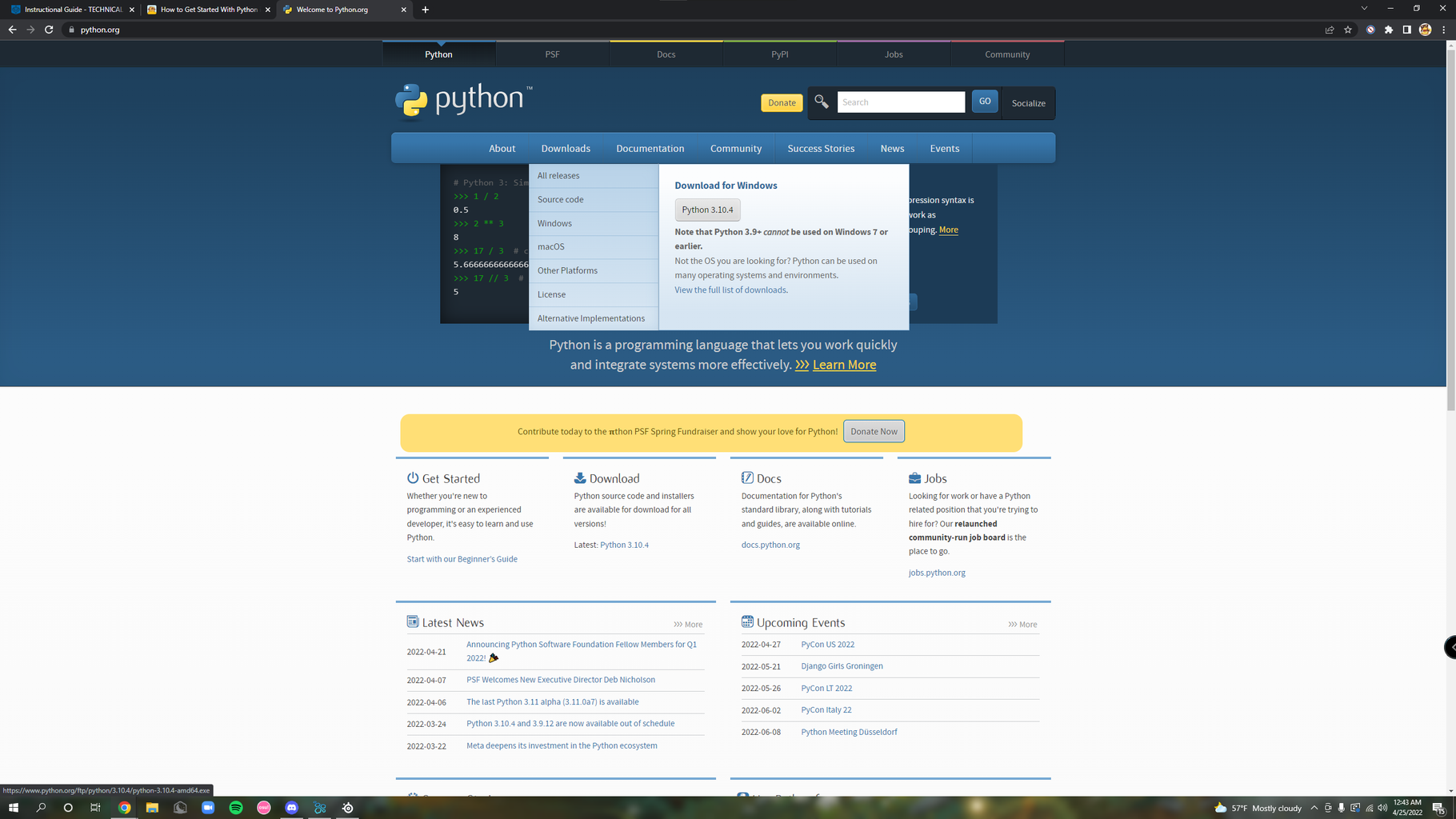Viewport: 1456px width, 819px height.
Task: Open the Chrome side panel icon
Action: 1406,30
